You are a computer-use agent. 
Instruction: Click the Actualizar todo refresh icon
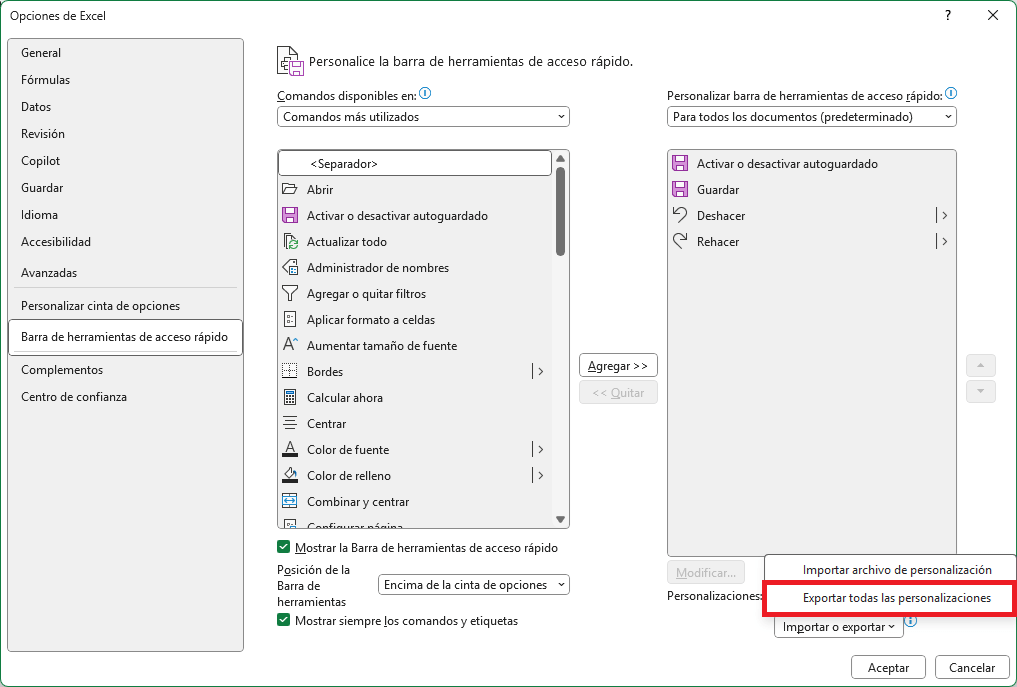pos(289,241)
